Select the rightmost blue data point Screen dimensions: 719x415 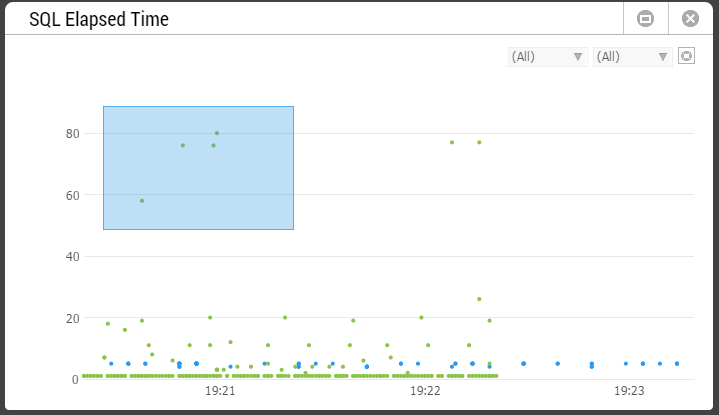tap(677, 364)
